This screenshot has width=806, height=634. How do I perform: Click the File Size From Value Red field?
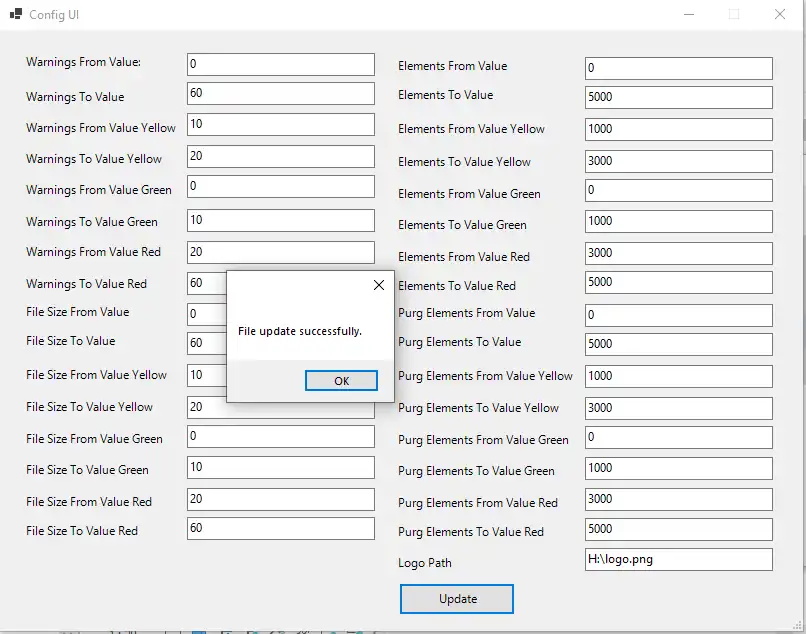coord(281,499)
